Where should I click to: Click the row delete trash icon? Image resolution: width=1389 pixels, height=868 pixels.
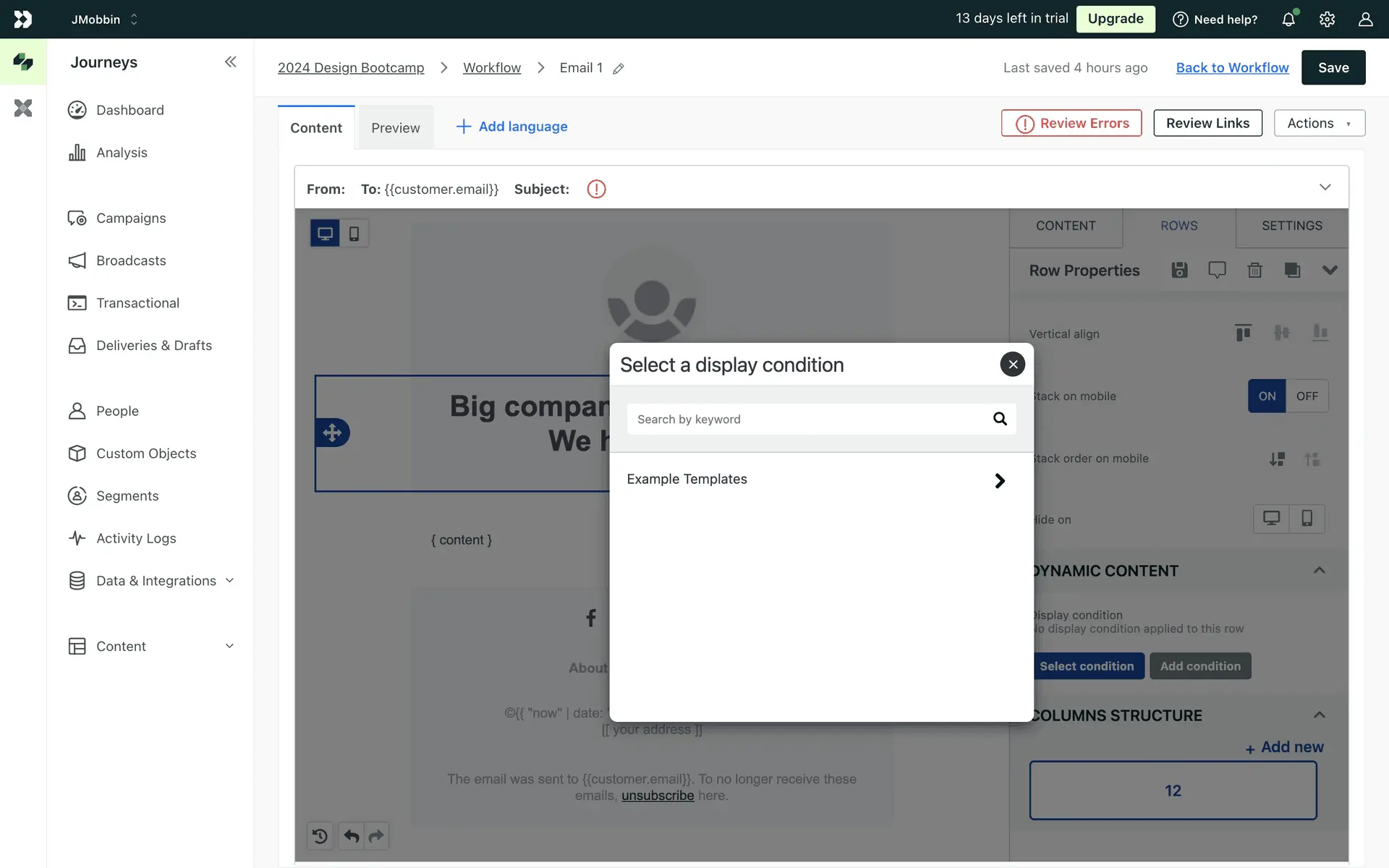point(1254,271)
